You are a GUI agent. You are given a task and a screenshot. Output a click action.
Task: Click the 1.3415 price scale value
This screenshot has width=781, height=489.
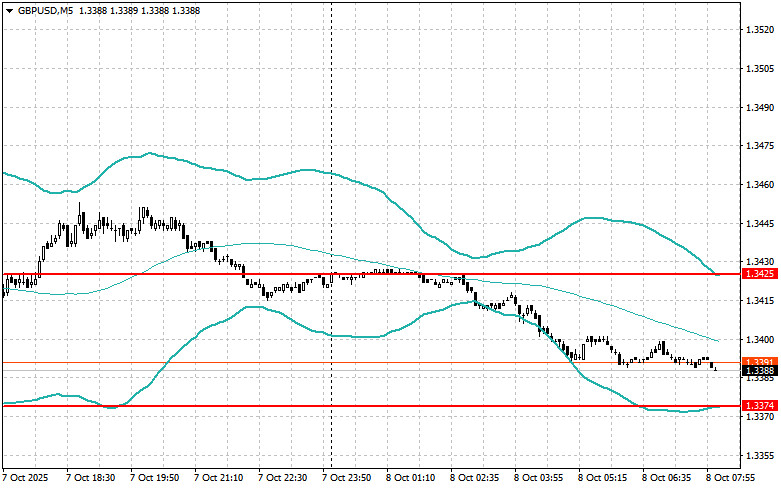[x=760, y=301]
